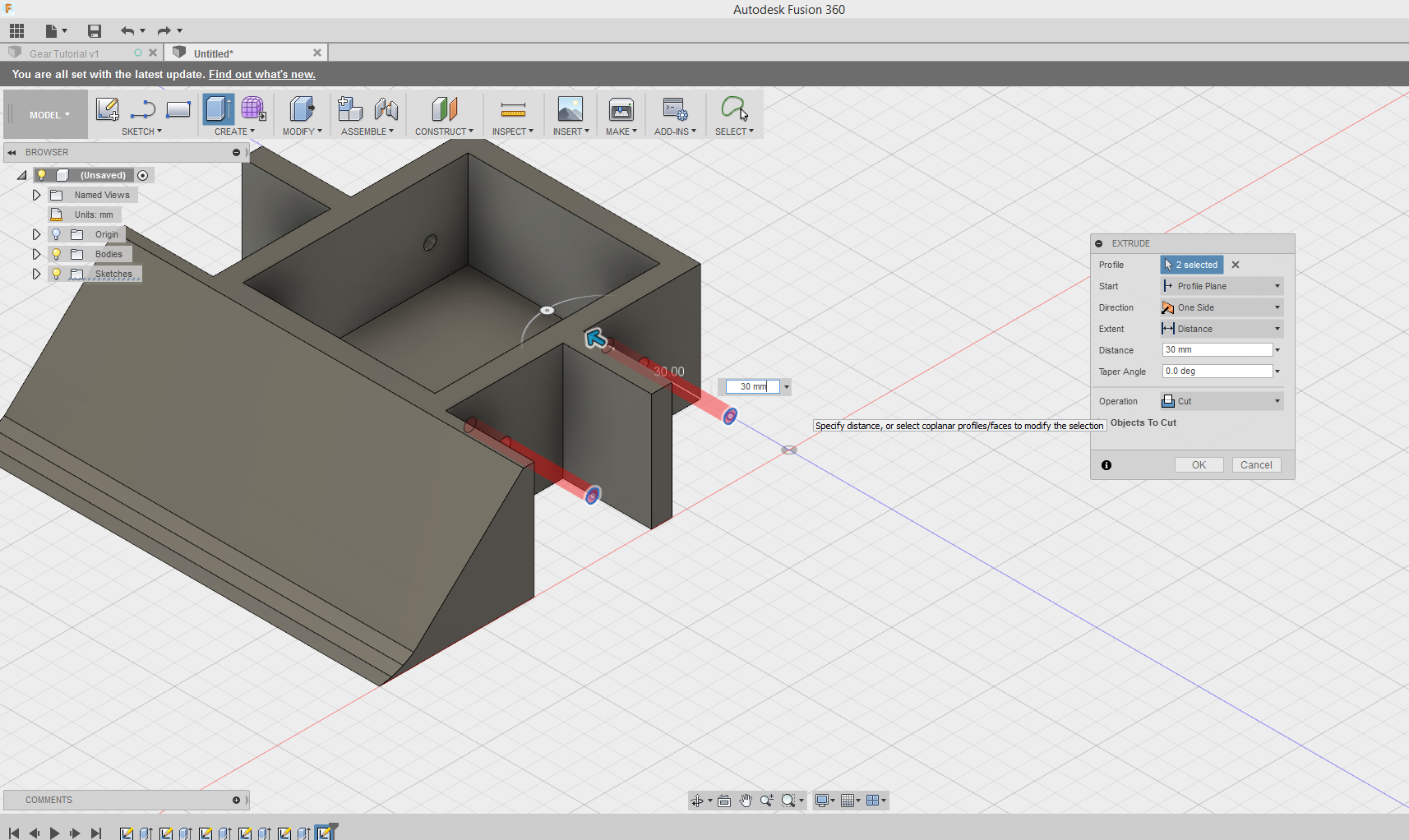1409x840 pixels.
Task: Click the Find out what's new link
Action: 261,74
